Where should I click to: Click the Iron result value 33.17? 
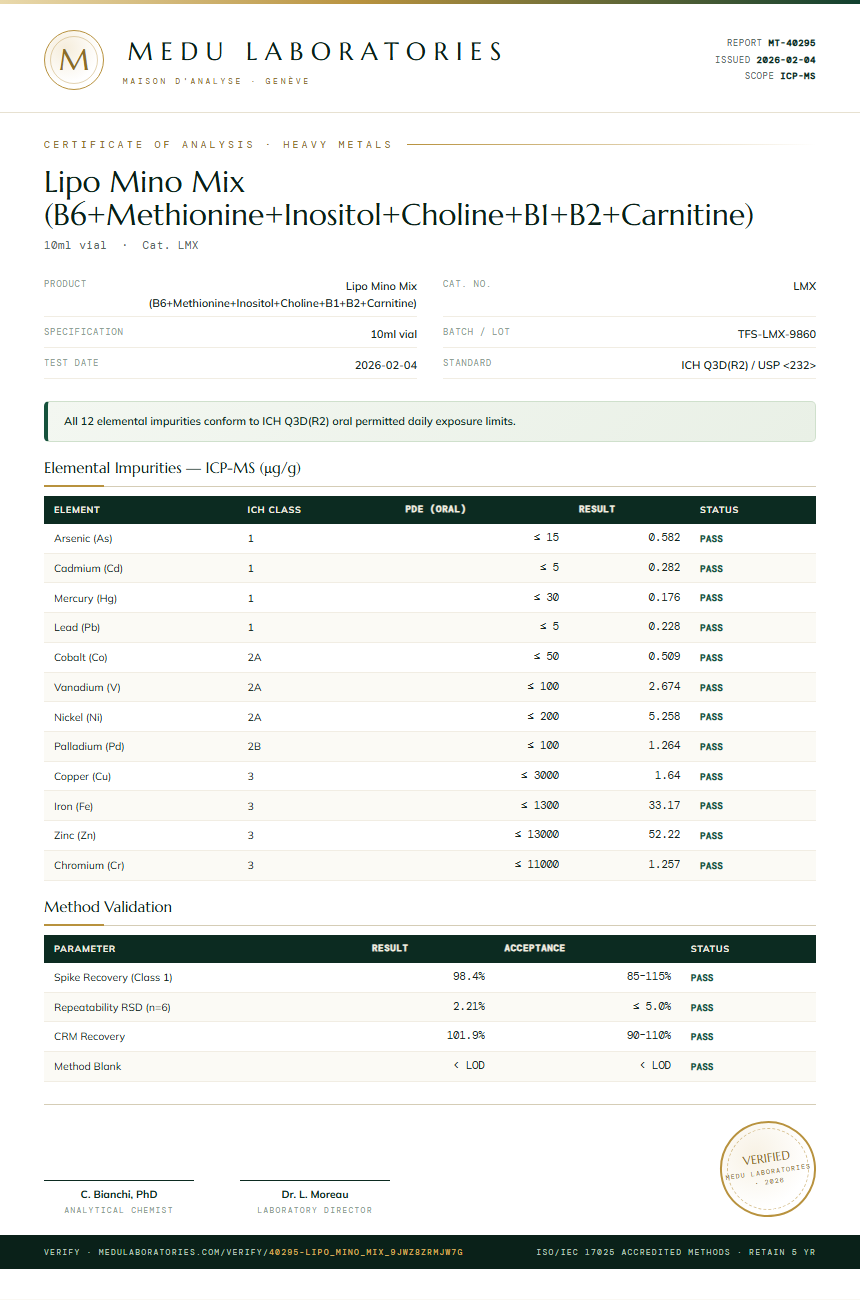664,805
